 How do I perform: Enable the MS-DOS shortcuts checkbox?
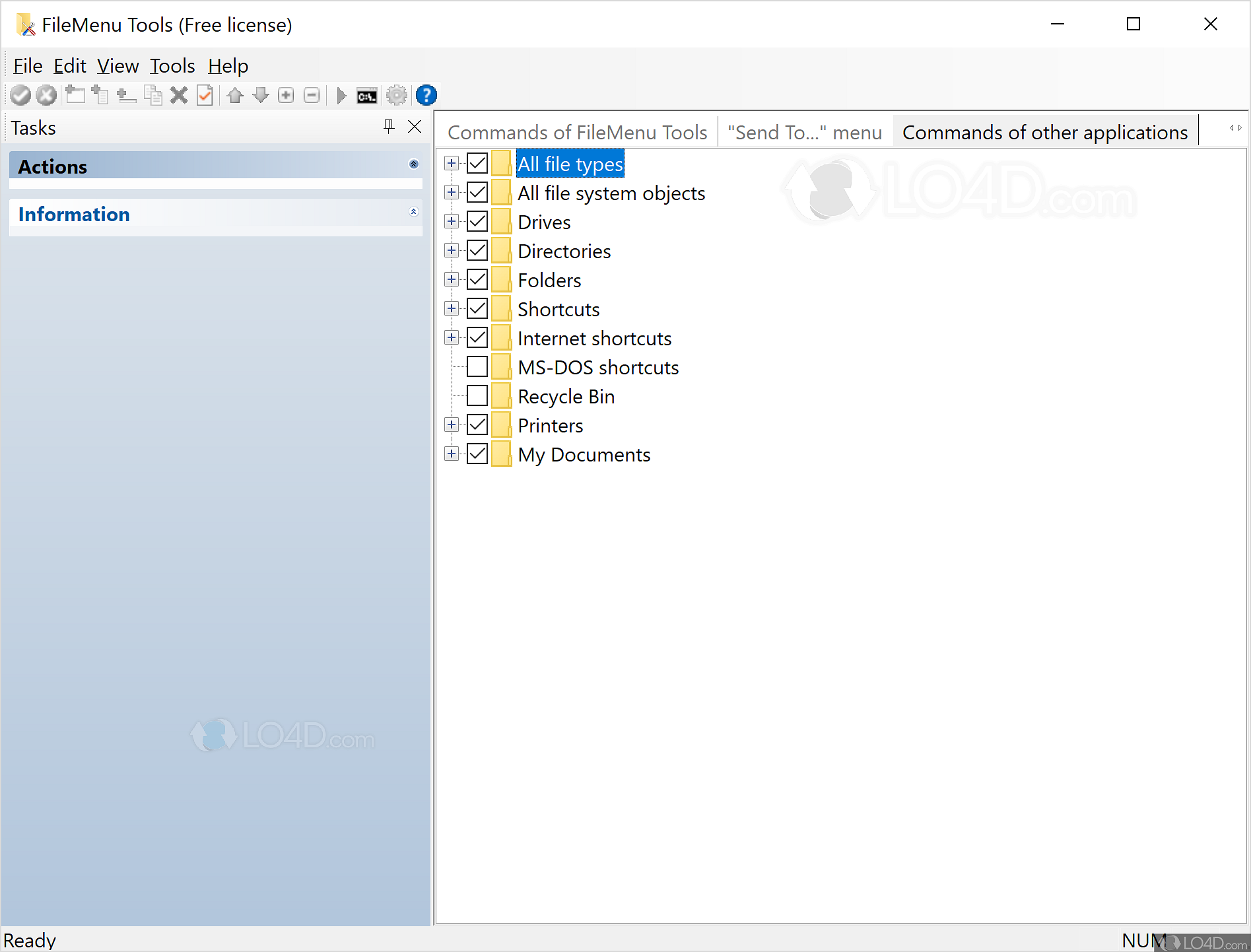tap(477, 366)
